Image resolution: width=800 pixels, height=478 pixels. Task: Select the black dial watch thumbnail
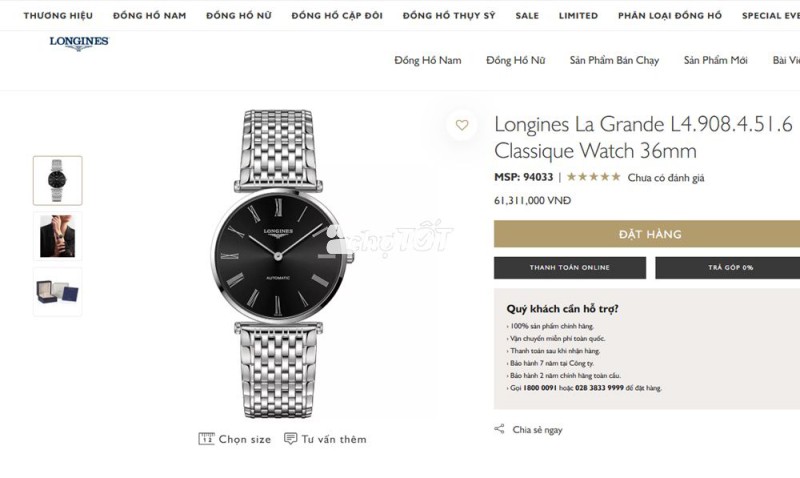58,181
